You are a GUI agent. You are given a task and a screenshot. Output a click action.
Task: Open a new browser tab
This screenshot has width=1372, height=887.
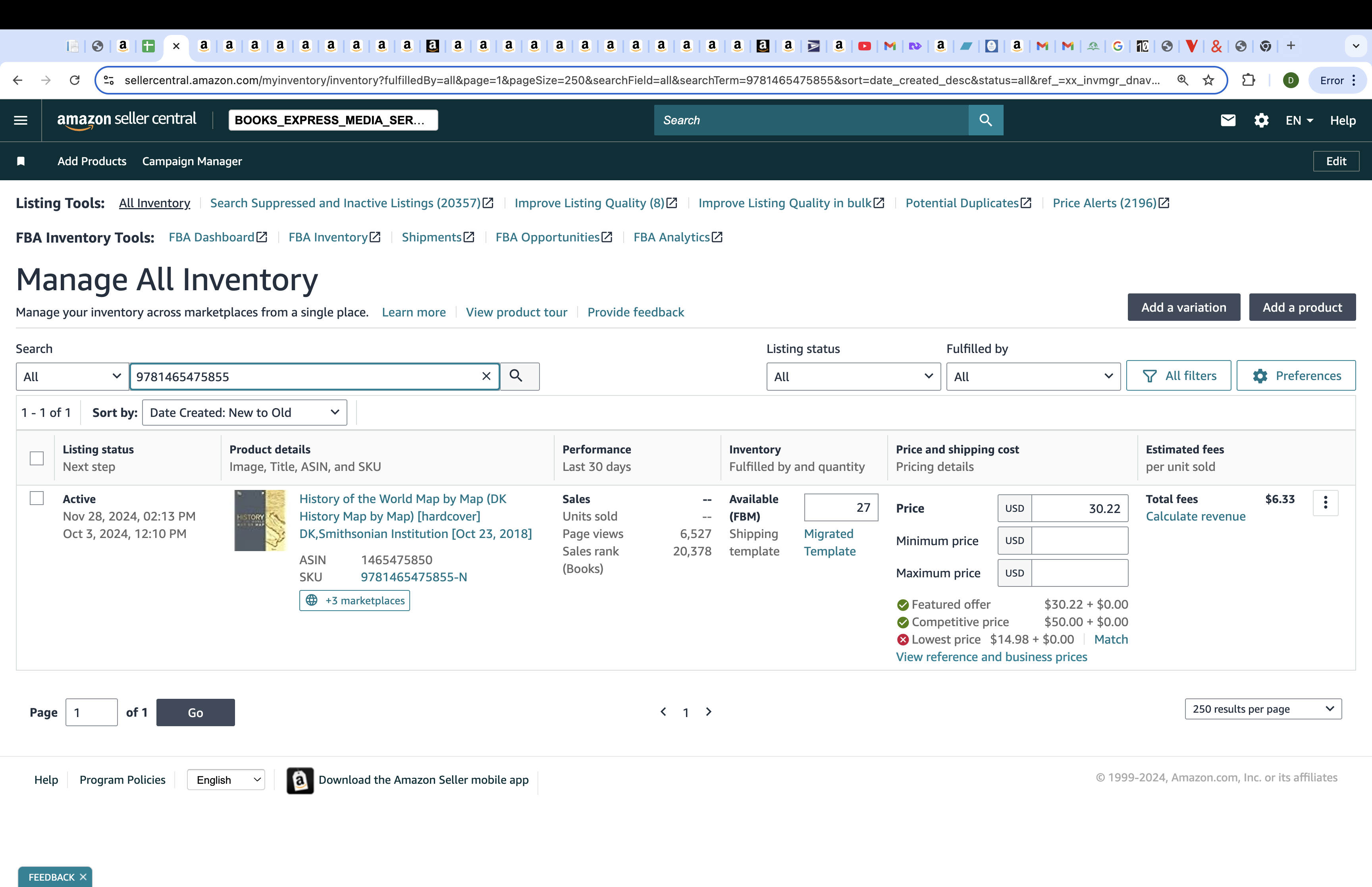[x=1291, y=46]
